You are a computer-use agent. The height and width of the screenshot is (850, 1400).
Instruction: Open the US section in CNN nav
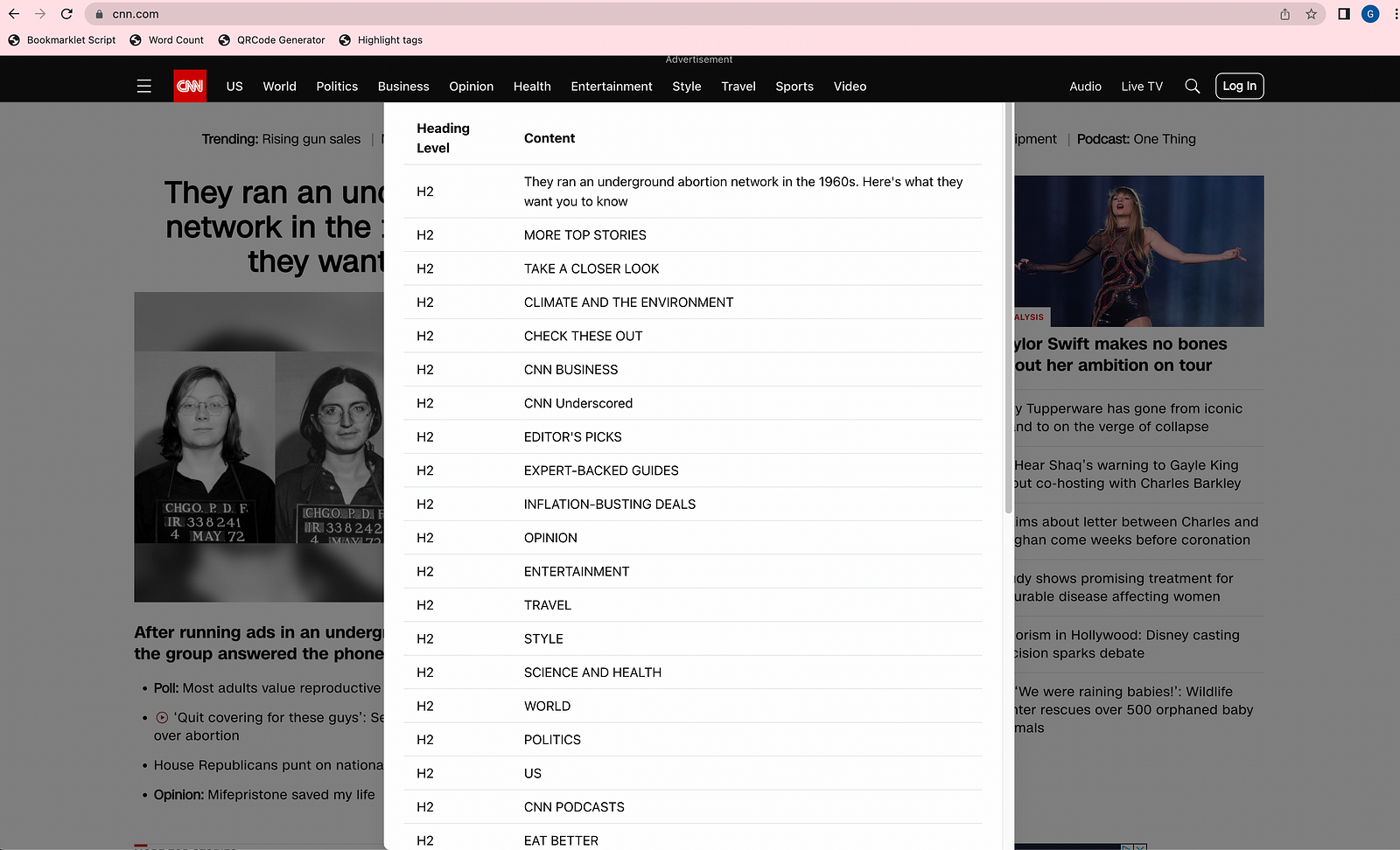234,86
